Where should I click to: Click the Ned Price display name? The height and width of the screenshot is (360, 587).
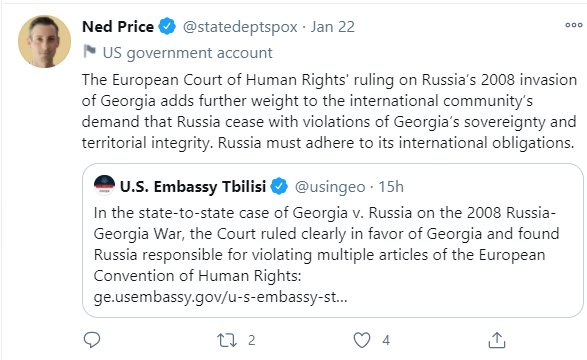118,27
